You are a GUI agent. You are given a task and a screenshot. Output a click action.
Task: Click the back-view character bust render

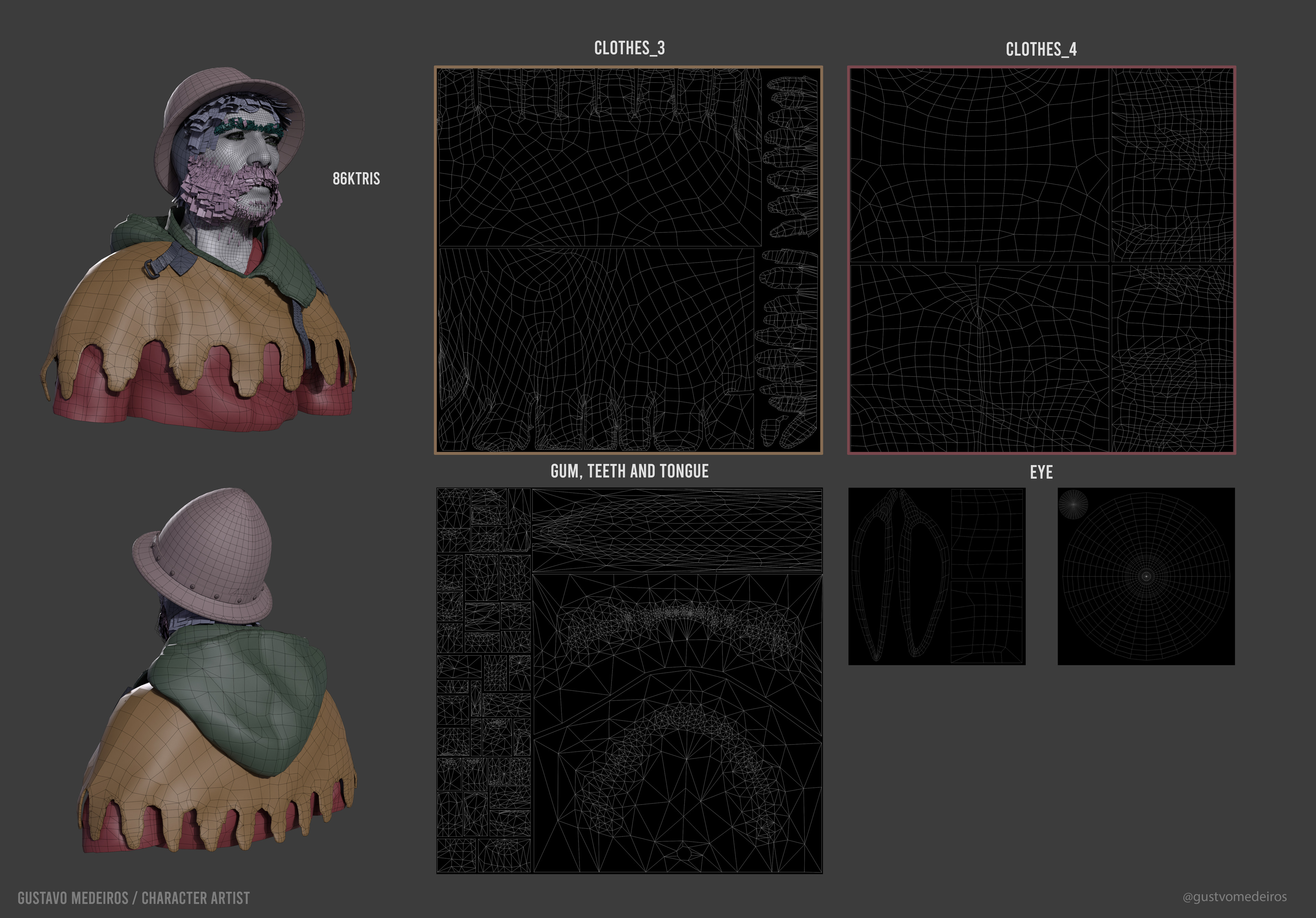coord(217,671)
